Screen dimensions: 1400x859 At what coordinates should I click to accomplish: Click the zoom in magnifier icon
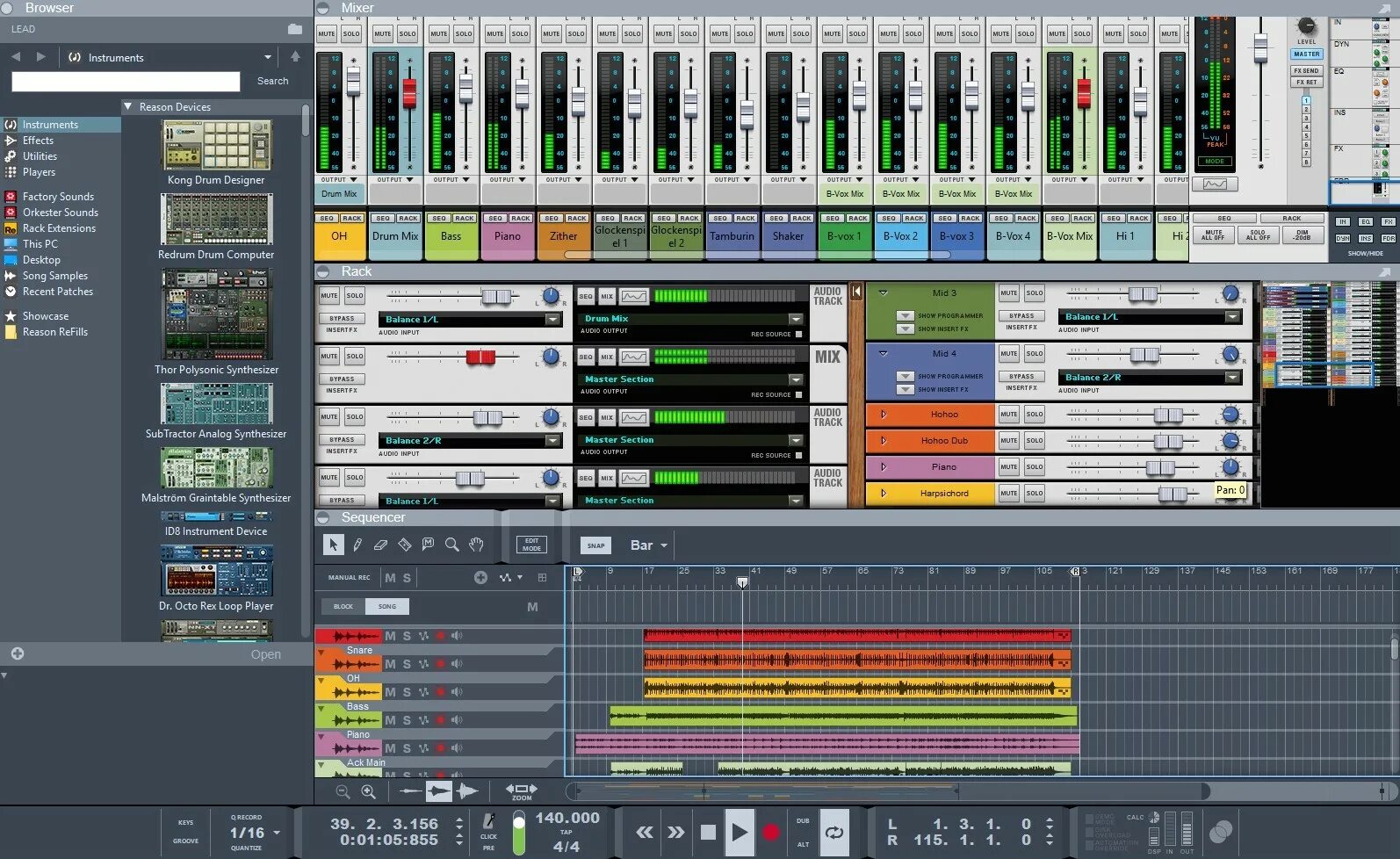coord(368,791)
